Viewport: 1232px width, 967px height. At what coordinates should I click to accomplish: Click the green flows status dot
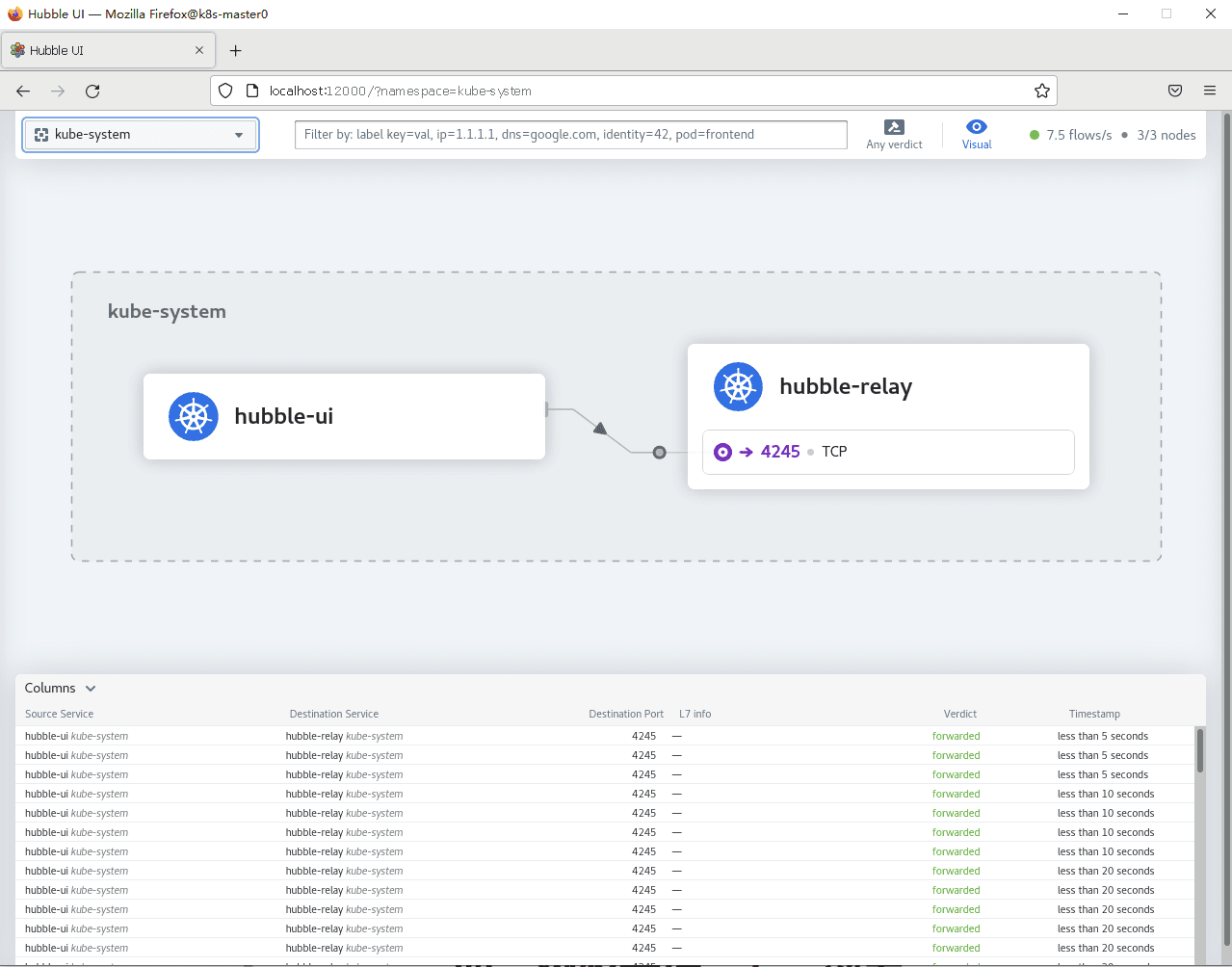pyautogui.click(x=1035, y=135)
